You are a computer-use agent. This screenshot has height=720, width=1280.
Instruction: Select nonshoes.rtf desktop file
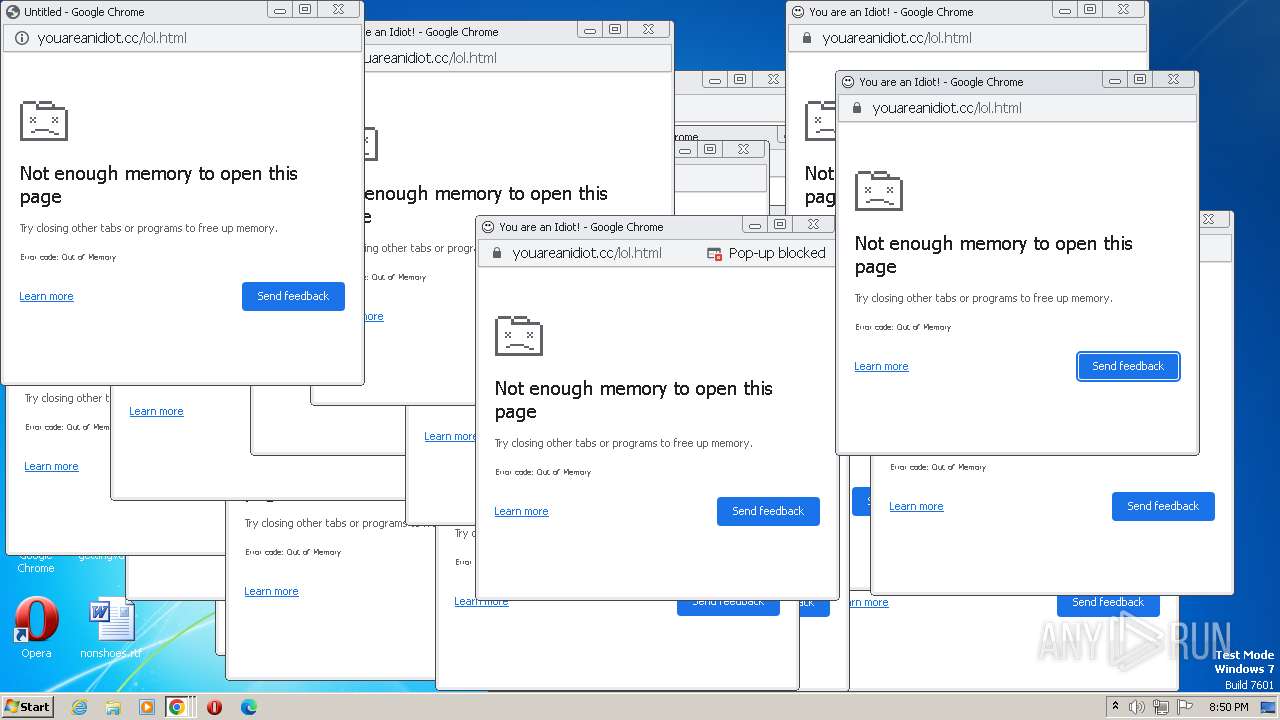pyautogui.click(x=111, y=629)
